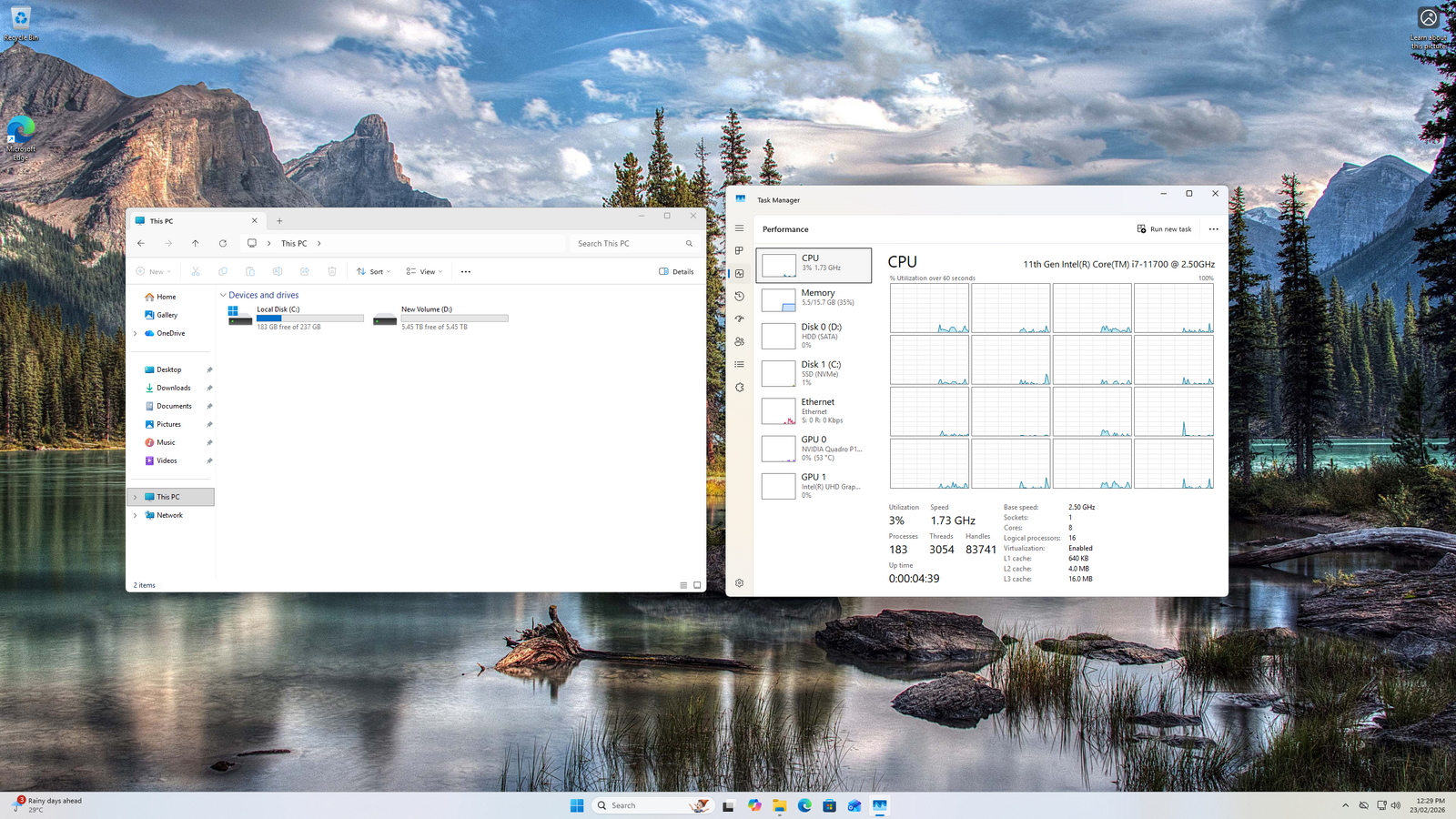This screenshot has height=819, width=1456.
Task: Open Startup apps page in Task Manager
Action: pyautogui.click(x=739, y=318)
